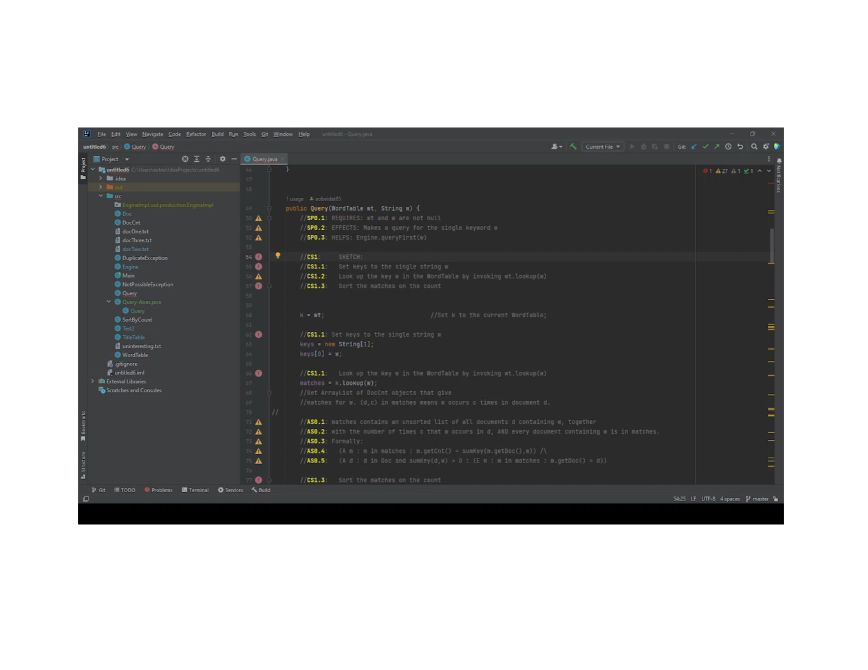Click Expand All in Project panel
This screenshot has height=670, width=868.
pos(197,159)
